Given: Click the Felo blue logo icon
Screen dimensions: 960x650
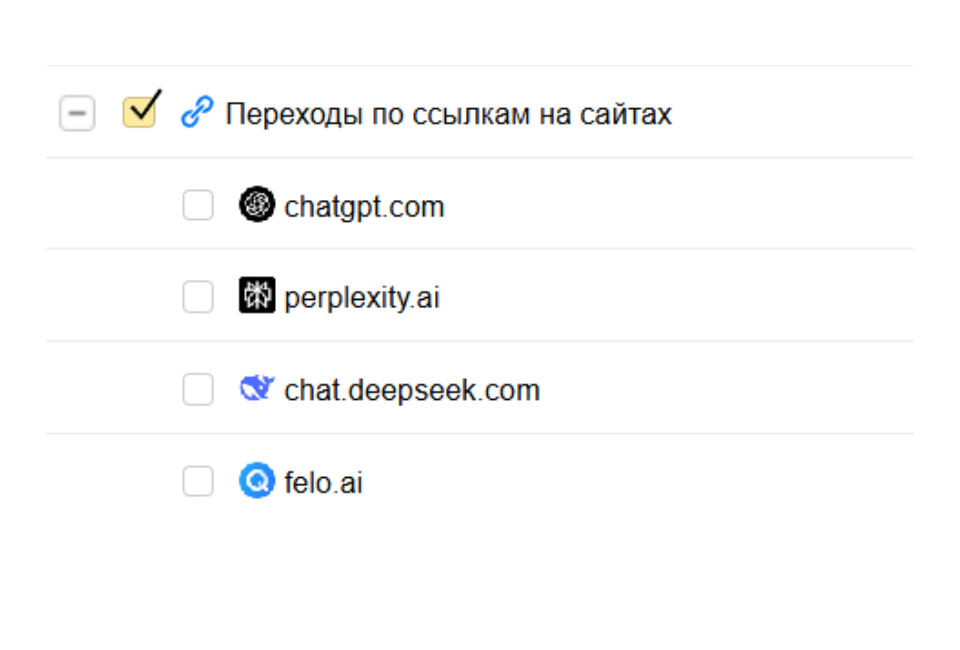Looking at the screenshot, I should click(x=256, y=482).
